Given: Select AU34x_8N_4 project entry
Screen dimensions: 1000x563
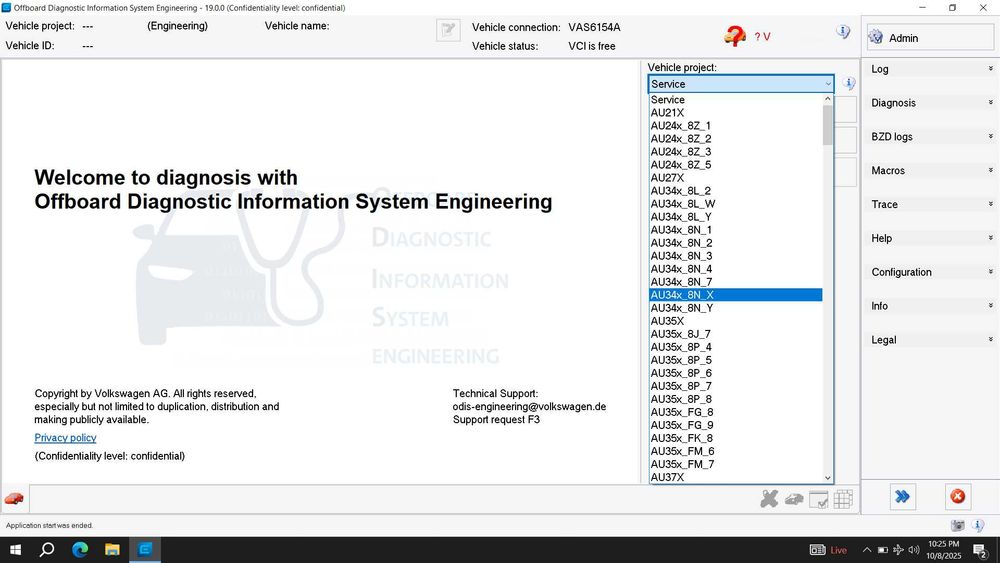Looking at the screenshot, I should pos(735,269).
